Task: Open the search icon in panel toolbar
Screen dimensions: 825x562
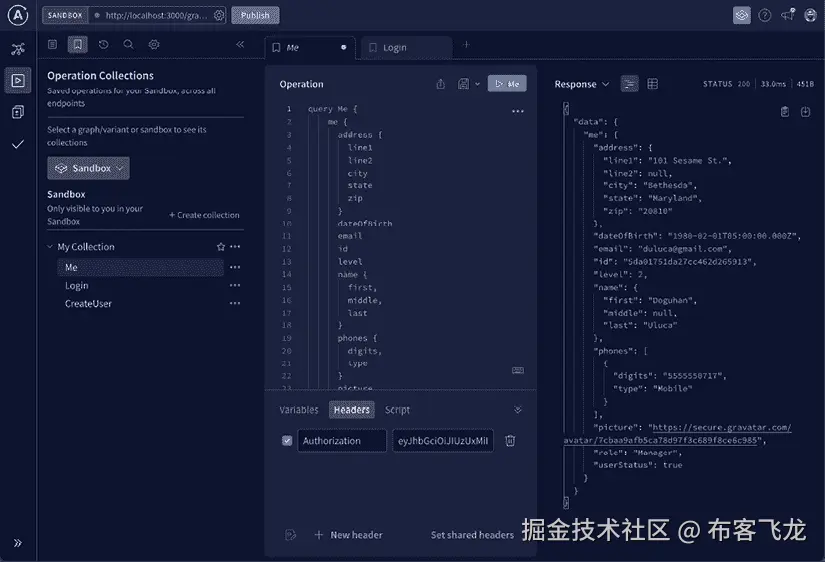Action: coord(128,45)
